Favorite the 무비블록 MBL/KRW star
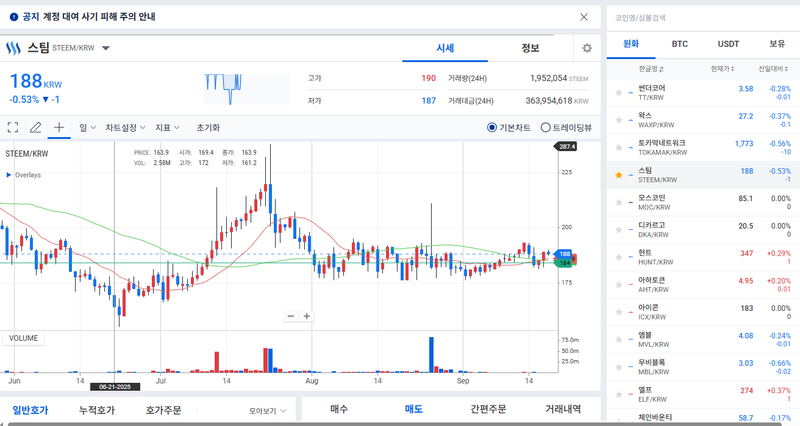Image resolution: width=800 pixels, height=426 pixels. pos(618,367)
